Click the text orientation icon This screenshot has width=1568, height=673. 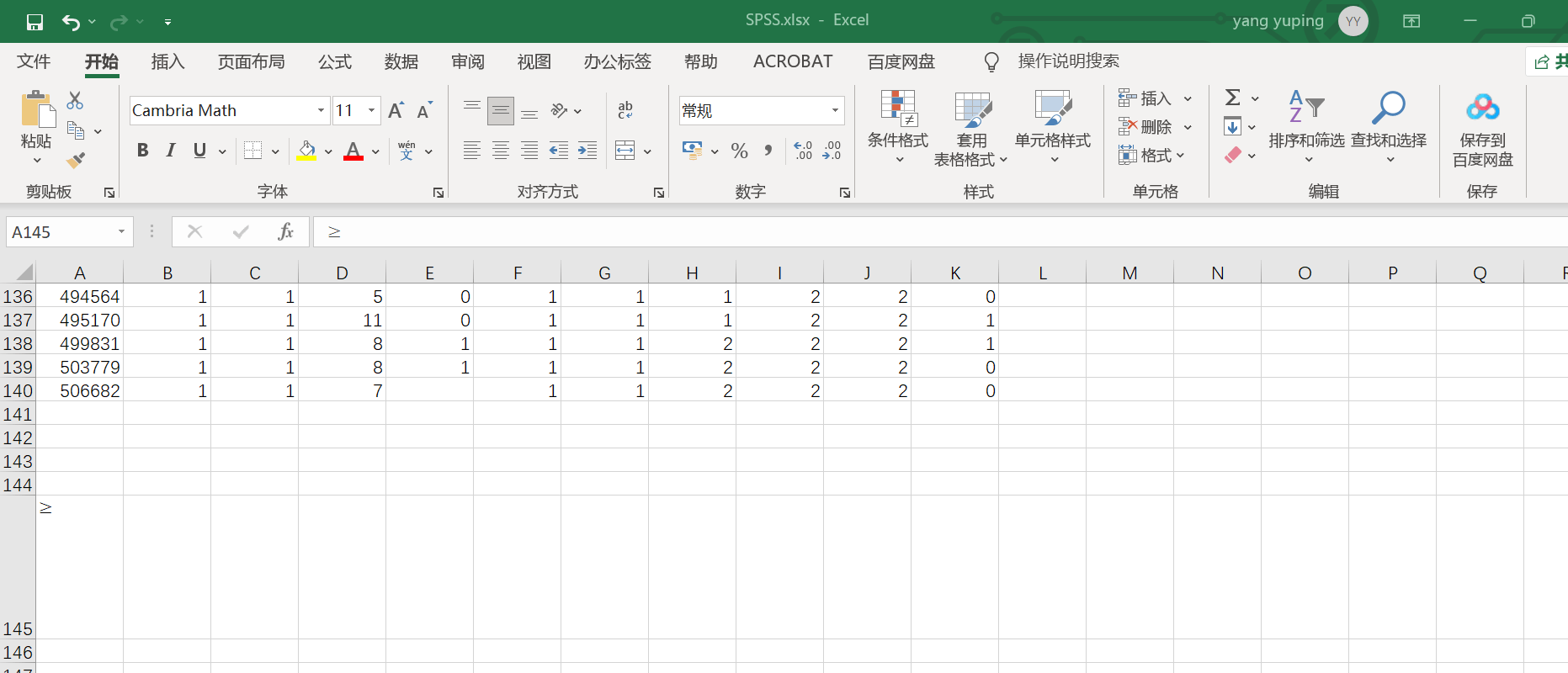tap(560, 110)
